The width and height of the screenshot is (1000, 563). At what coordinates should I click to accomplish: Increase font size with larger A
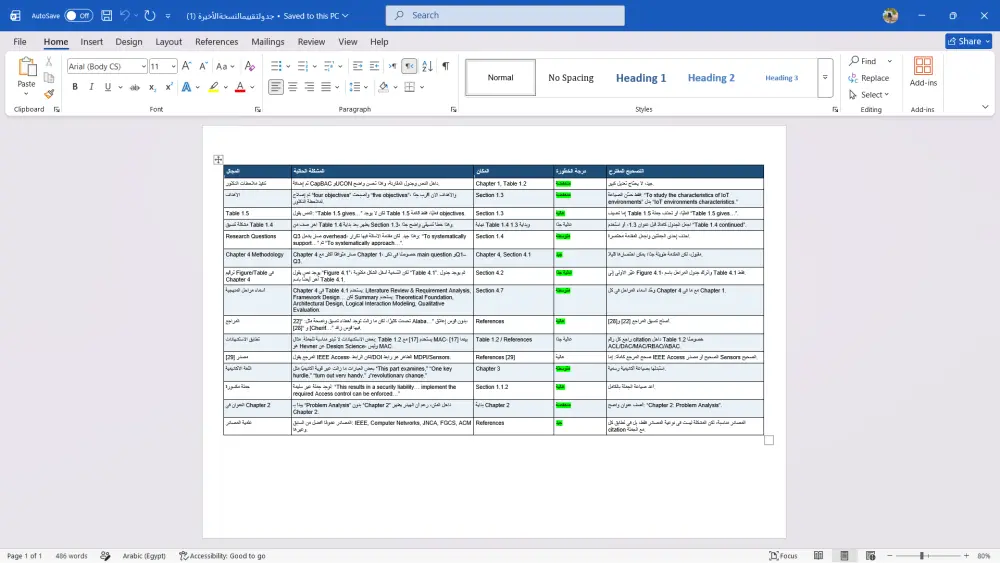coord(186,66)
